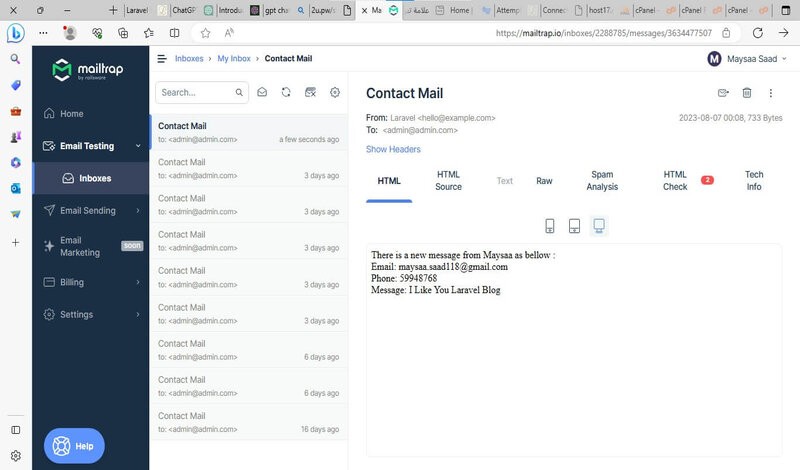
Task: Open the Contact Mail from 16 days ago
Action: click(x=248, y=422)
